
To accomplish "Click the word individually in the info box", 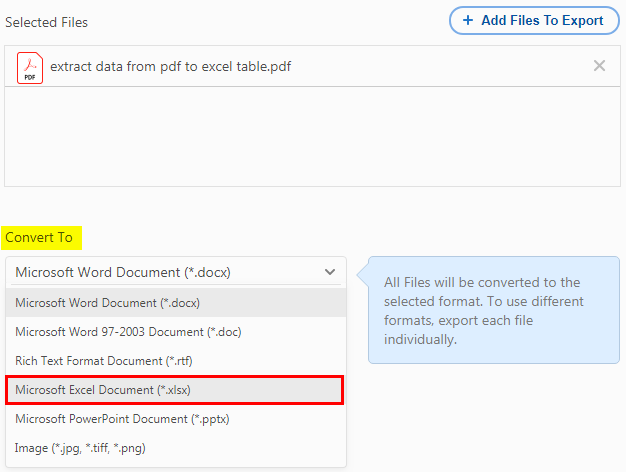I will click(x=420, y=339).
